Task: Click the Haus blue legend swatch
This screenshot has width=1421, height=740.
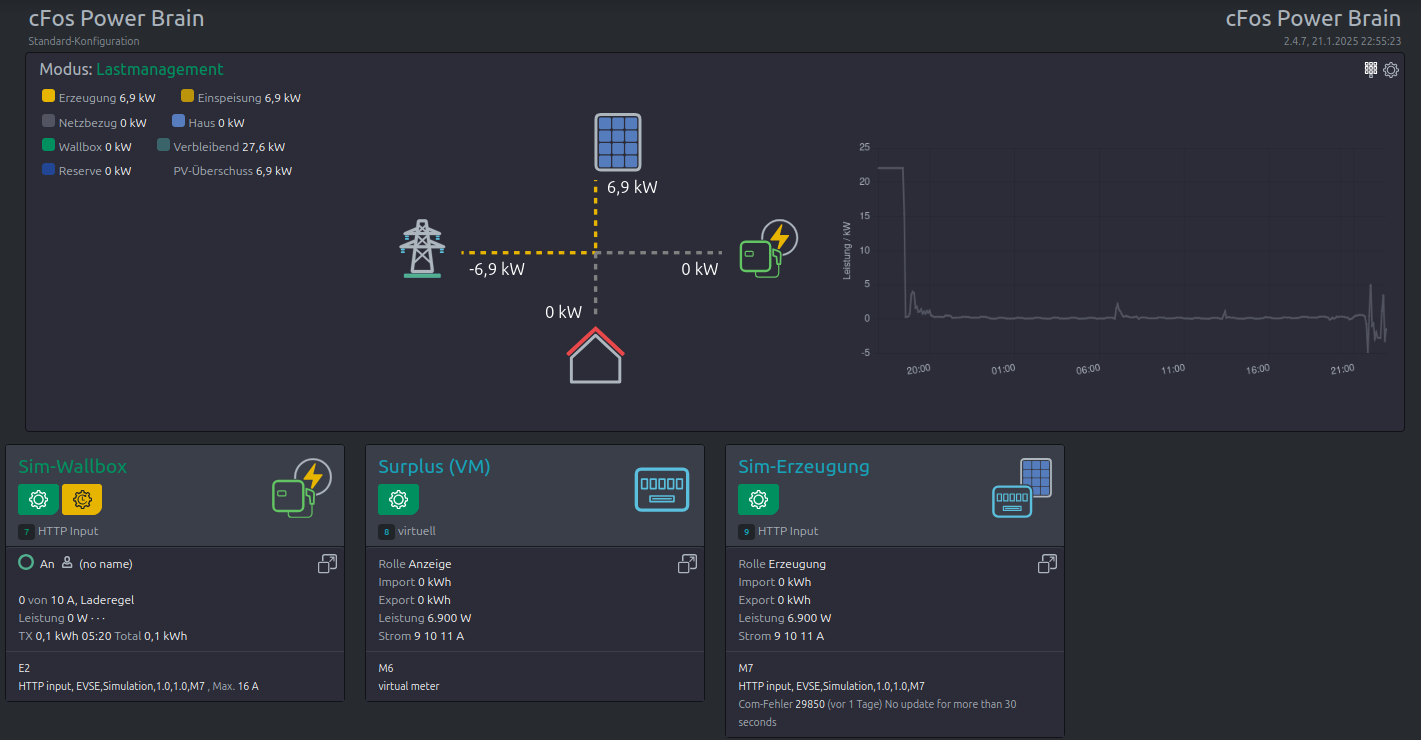Action: pyautogui.click(x=178, y=121)
